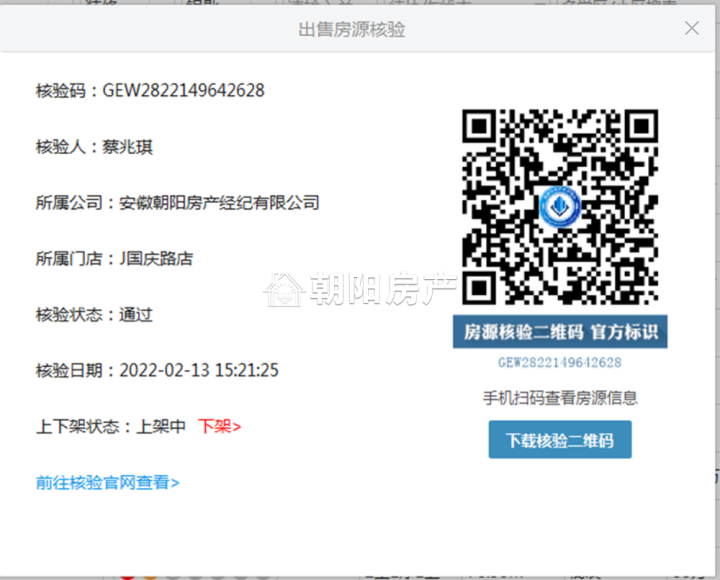Viewport: 720px width, 580px height.
Task: Click listing status text 上架中
Action: 161,427
